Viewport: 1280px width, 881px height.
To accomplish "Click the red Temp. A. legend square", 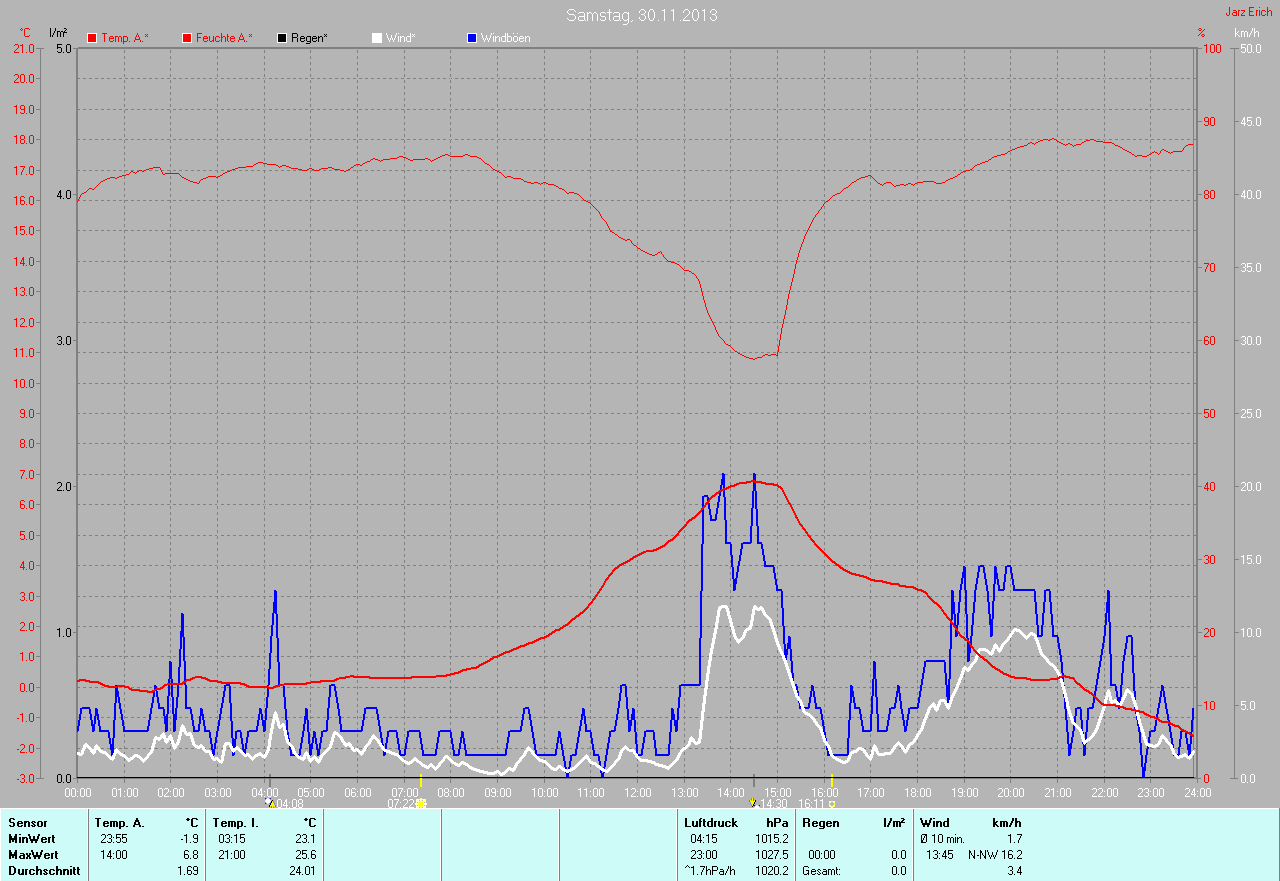I will click(x=92, y=38).
